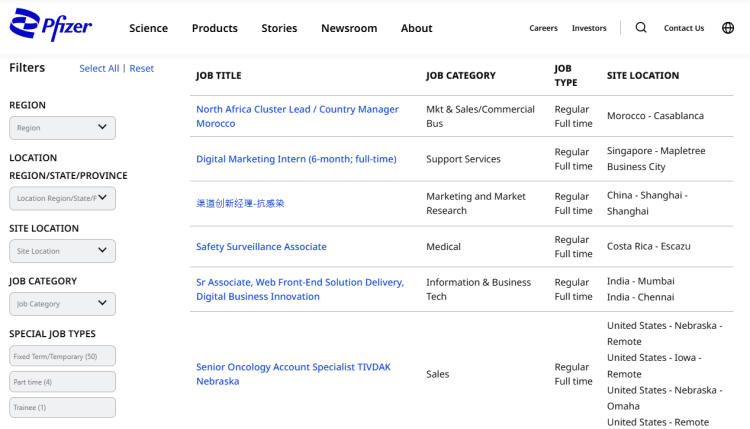
Task: Click the China - Shanghai - Shanghai cell
Action: (647, 203)
